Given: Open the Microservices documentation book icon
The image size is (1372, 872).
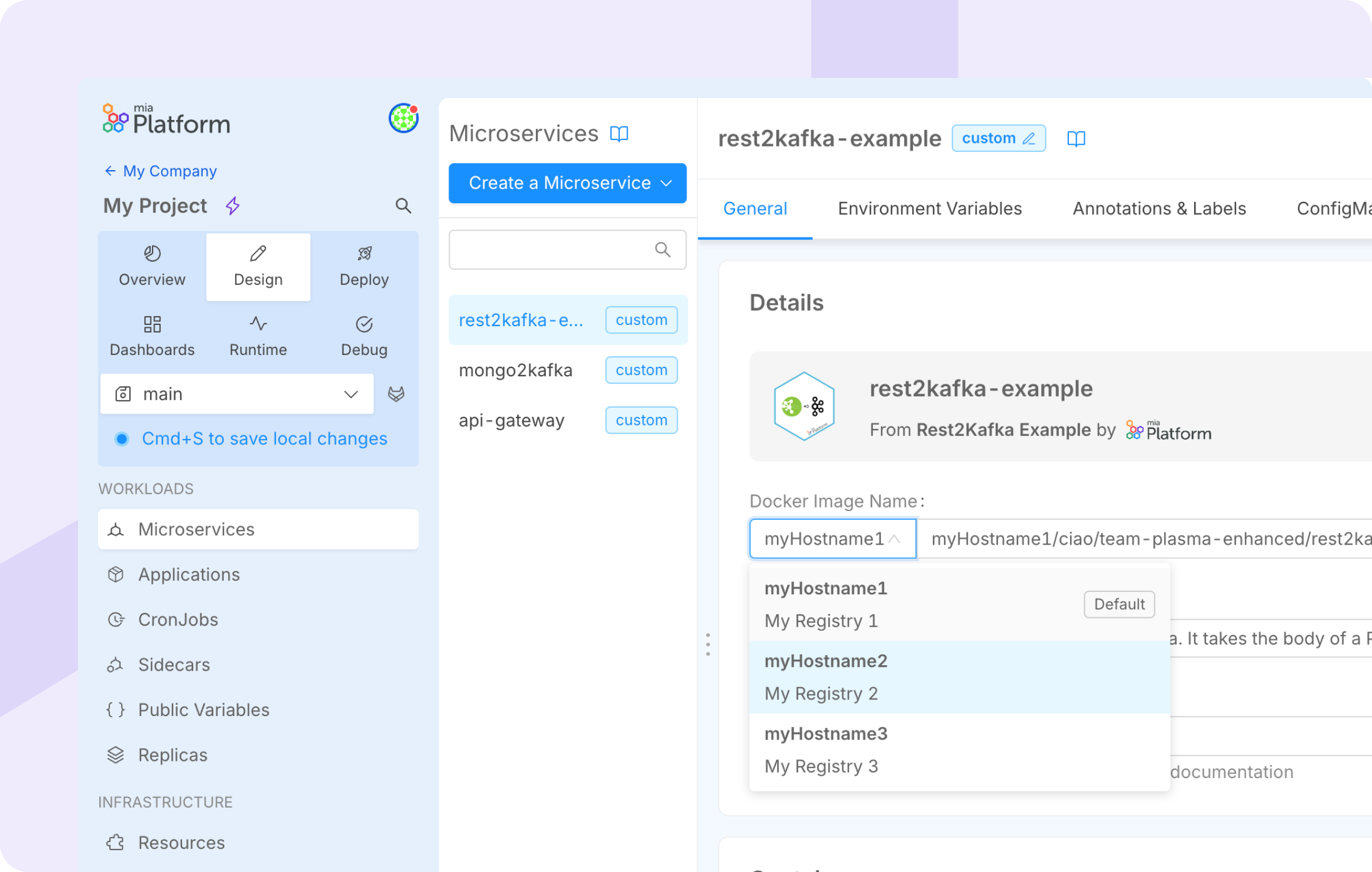Looking at the screenshot, I should tap(619, 134).
